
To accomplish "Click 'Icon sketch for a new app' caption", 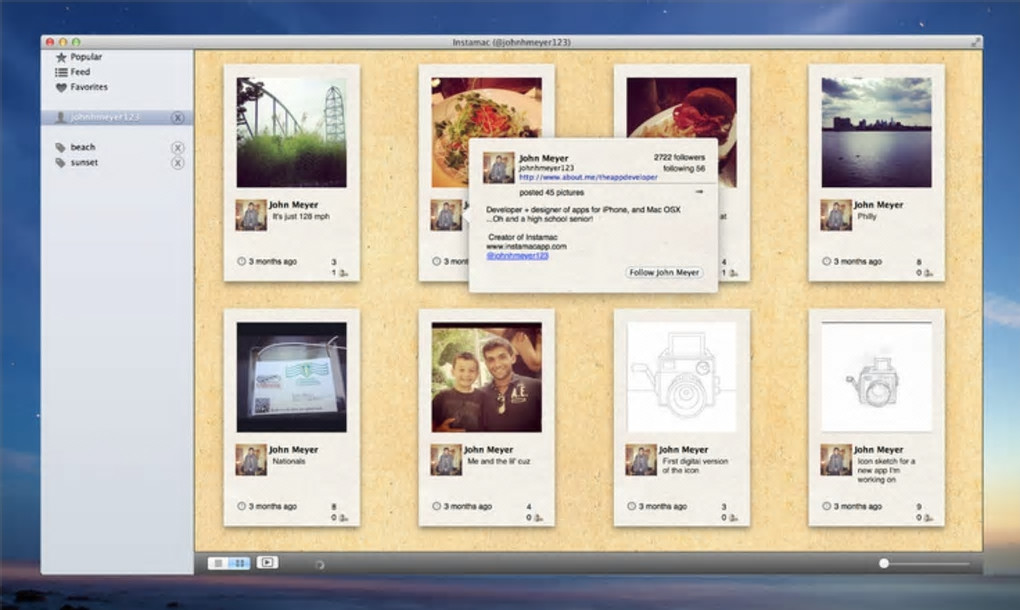I will click(x=886, y=470).
